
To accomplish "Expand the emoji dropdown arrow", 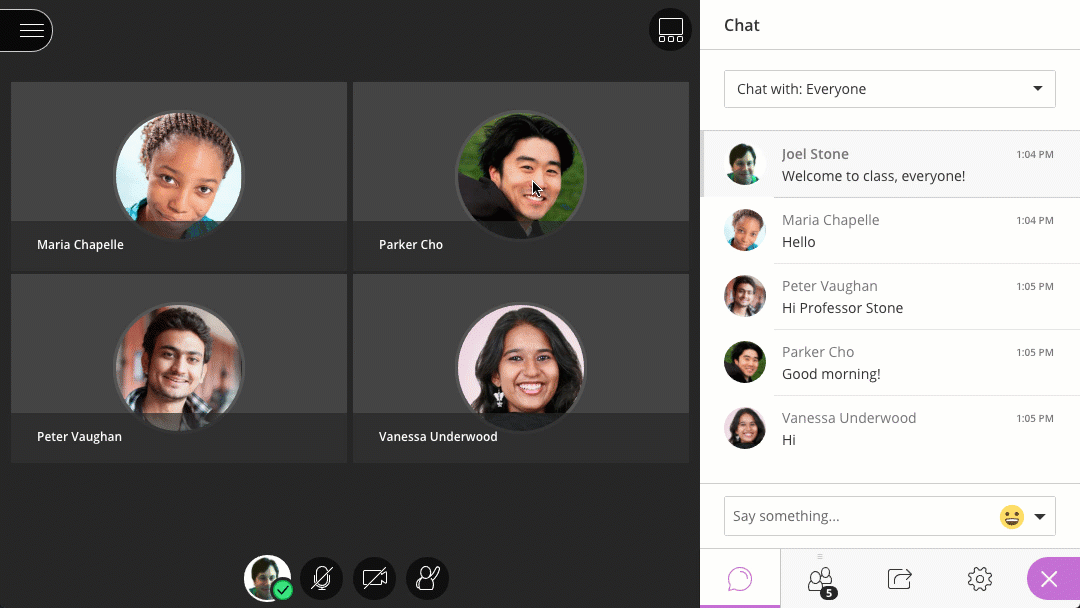I will (1040, 516).
